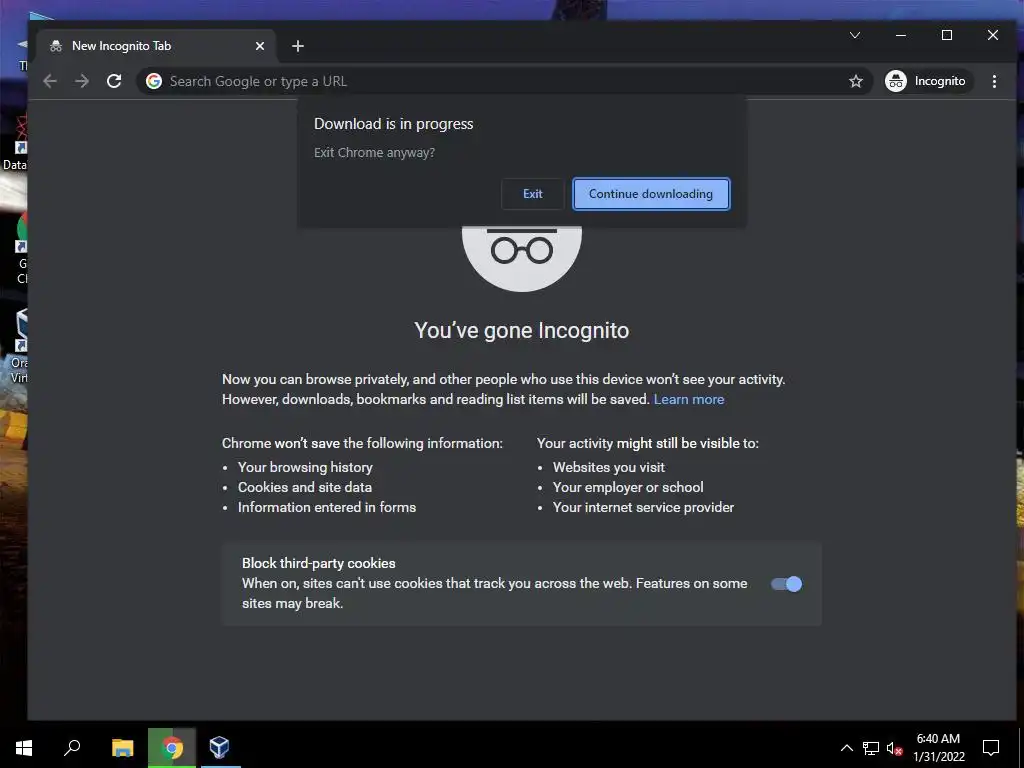Open Chrome three-dot menu
Screen dimensions: 1024x768
(994, 81)
